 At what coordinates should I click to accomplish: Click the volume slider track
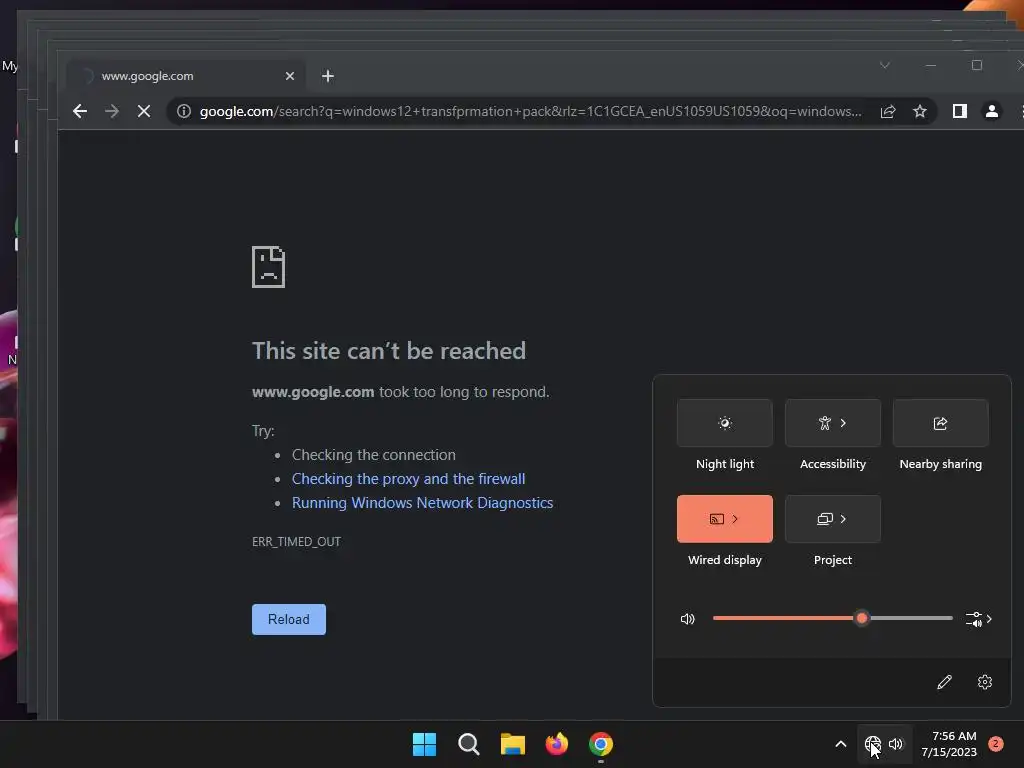[x=833, y=618]
